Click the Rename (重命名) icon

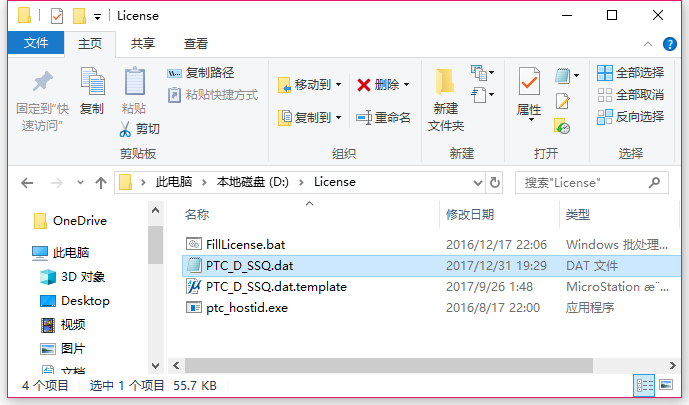364,117
